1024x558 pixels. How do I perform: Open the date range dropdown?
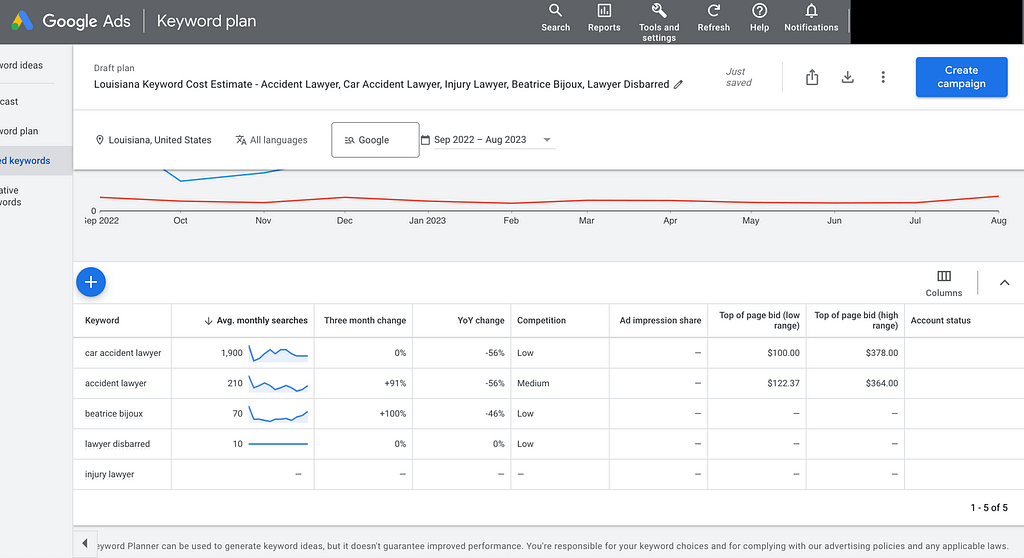point(494,140)
